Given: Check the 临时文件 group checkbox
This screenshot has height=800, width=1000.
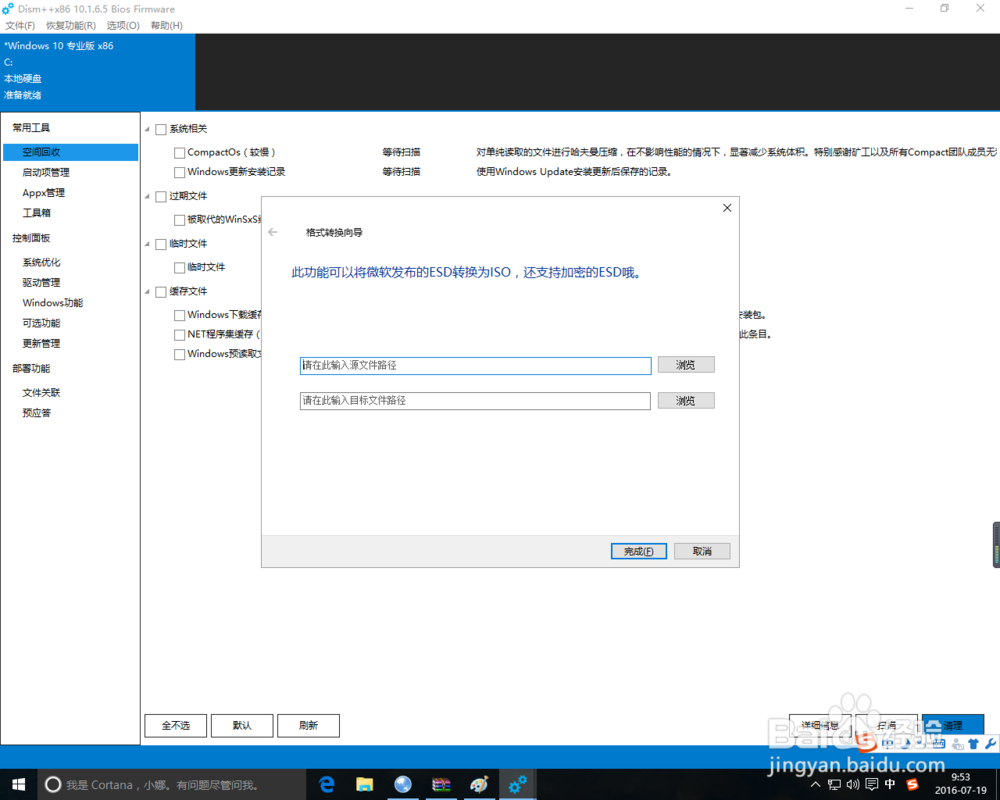Looking at the screenshot, I should pyautogui.click(x=161, y=244).
